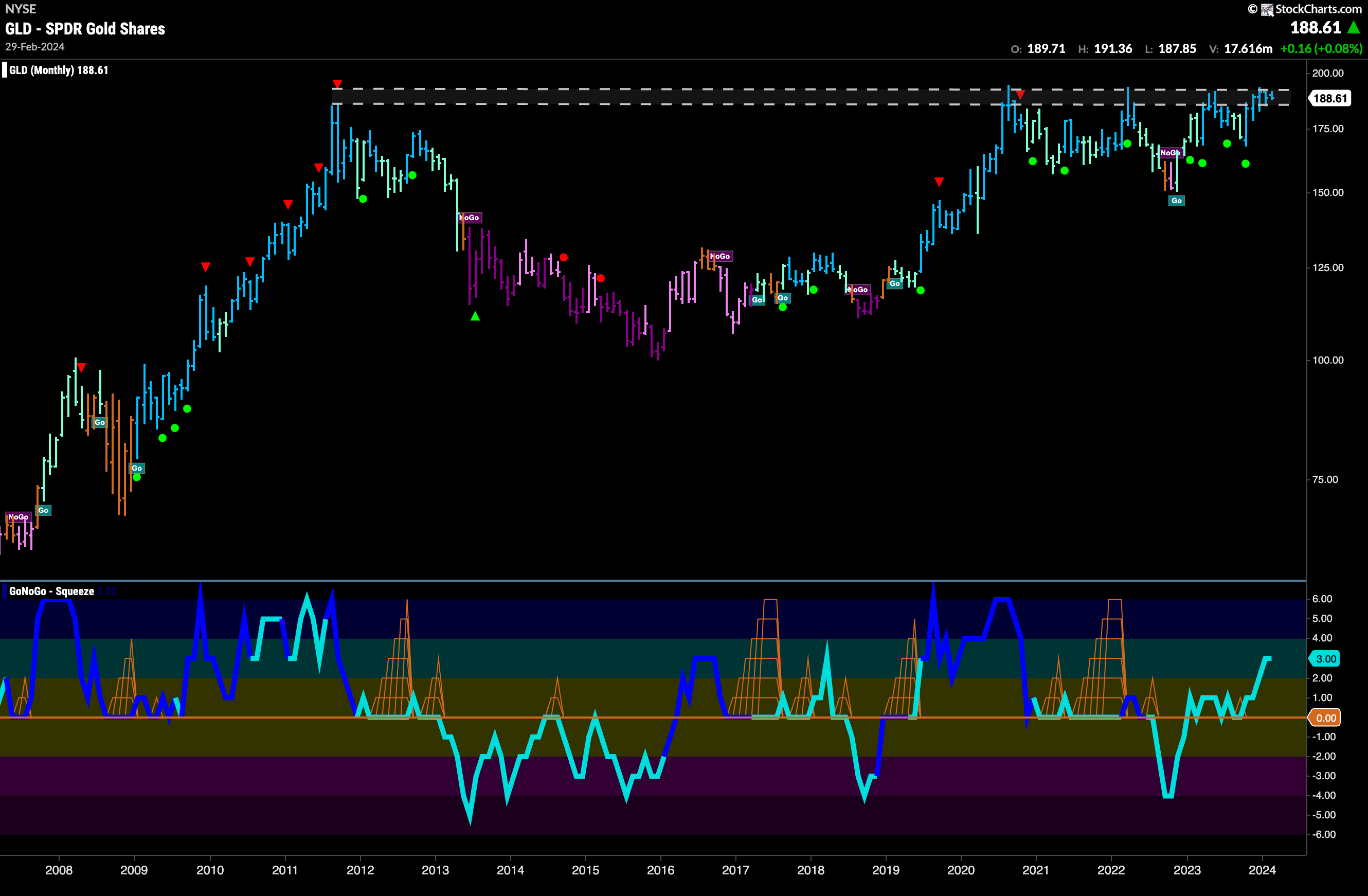
Task: Click the red down triangle at 2020 peak
Action: pyautogui.click(x=1020, y=94)
